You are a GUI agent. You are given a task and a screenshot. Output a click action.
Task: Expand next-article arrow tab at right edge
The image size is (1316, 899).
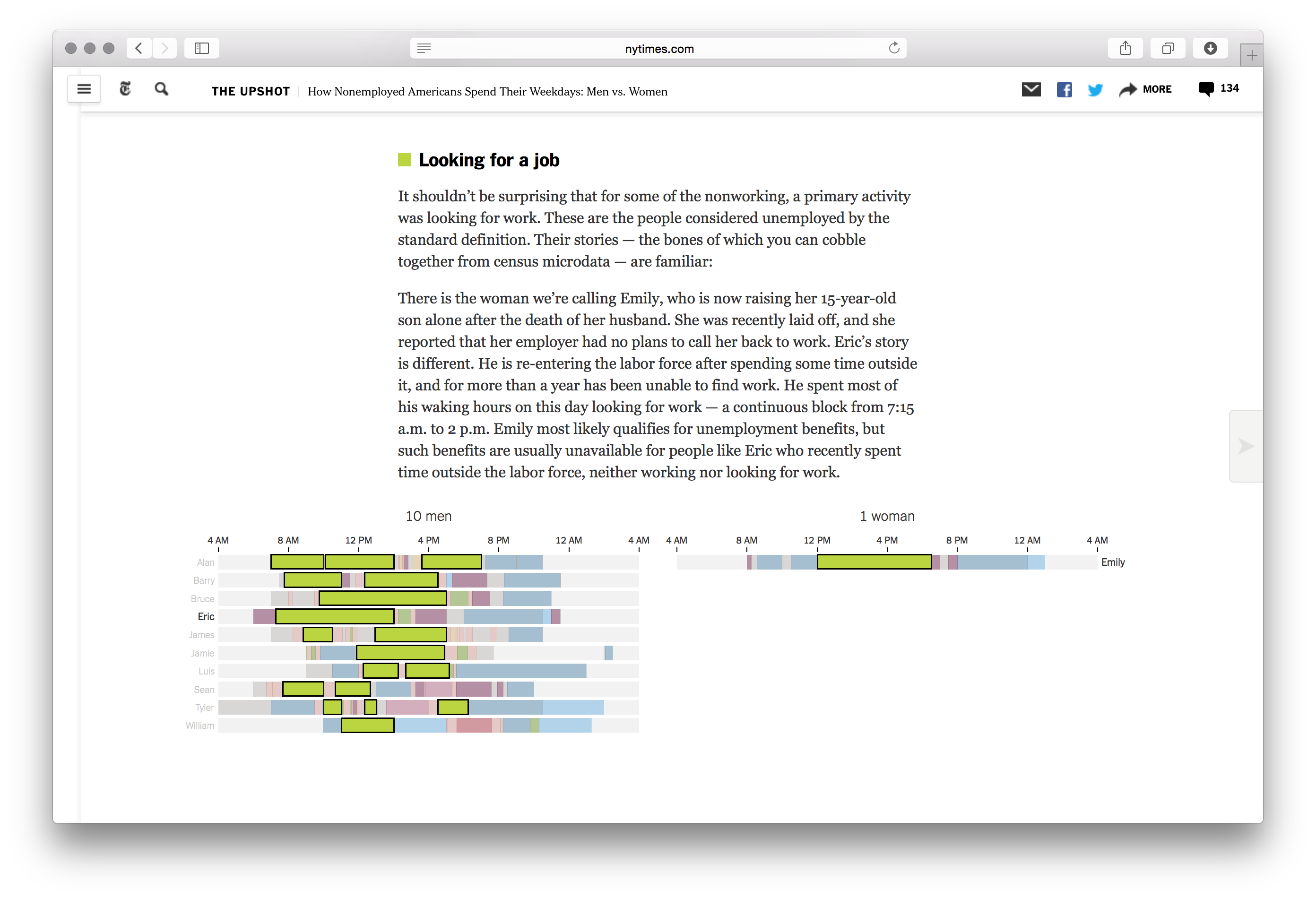point(1245,446)
